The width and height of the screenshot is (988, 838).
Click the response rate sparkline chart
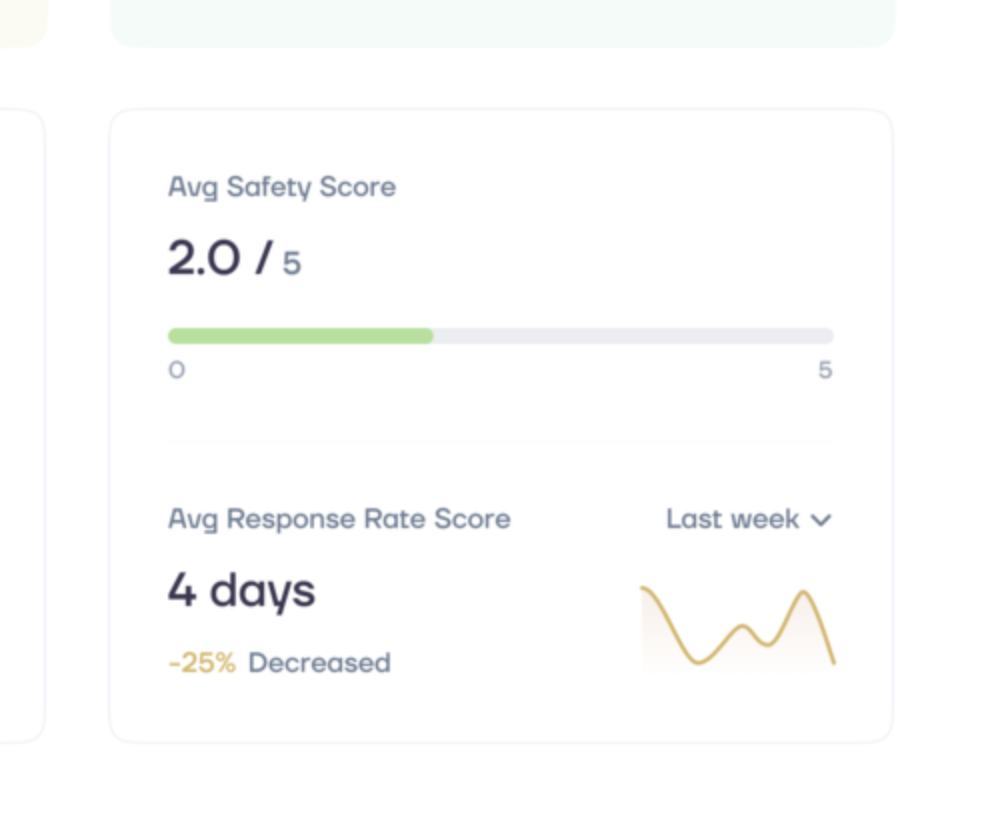coord(737,628)
